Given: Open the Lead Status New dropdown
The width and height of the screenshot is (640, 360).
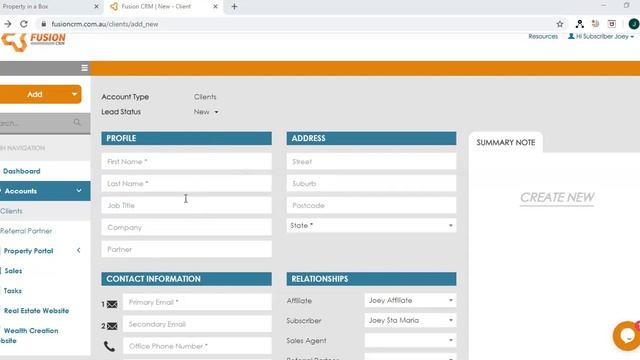Looking at the screenshot, I should click(206, 112).
